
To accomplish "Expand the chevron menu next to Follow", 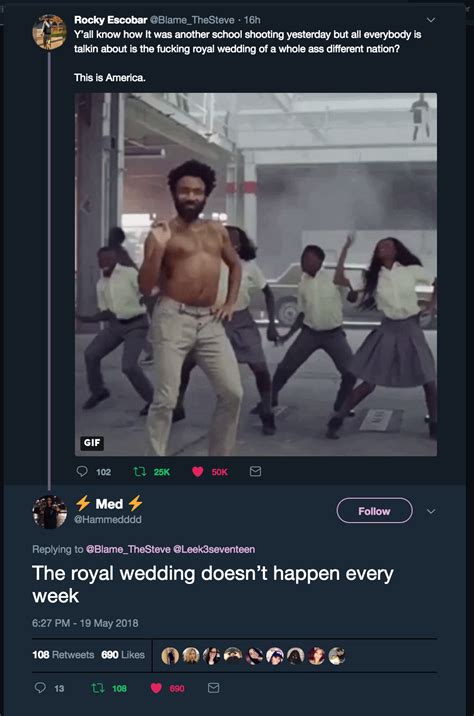I will click(x=431, y=511).
